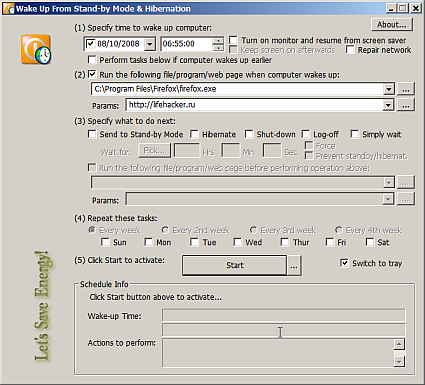Click the Params field with lifehacker.ru

point(254,105)
